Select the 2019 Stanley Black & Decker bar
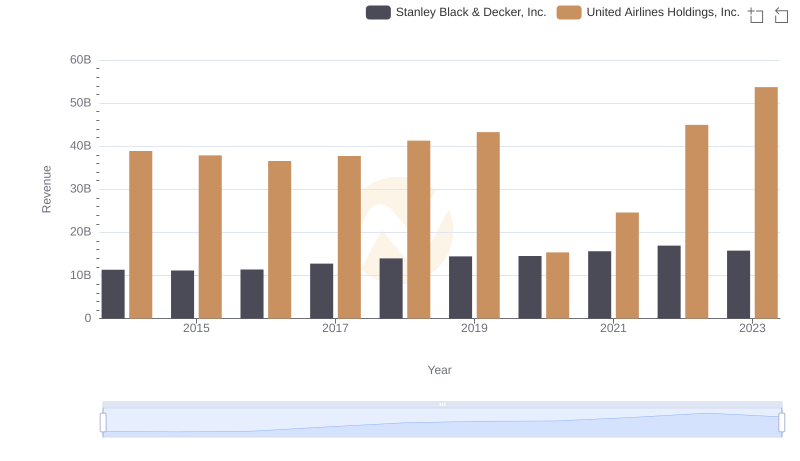This screenshot has height=461, width=800. (x=461, y=288)
